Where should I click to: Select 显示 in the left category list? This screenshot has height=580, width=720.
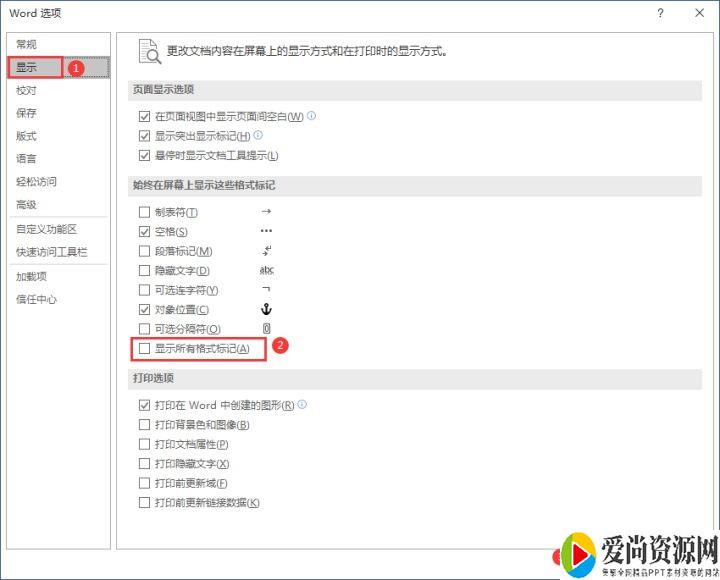coord(26,67)
